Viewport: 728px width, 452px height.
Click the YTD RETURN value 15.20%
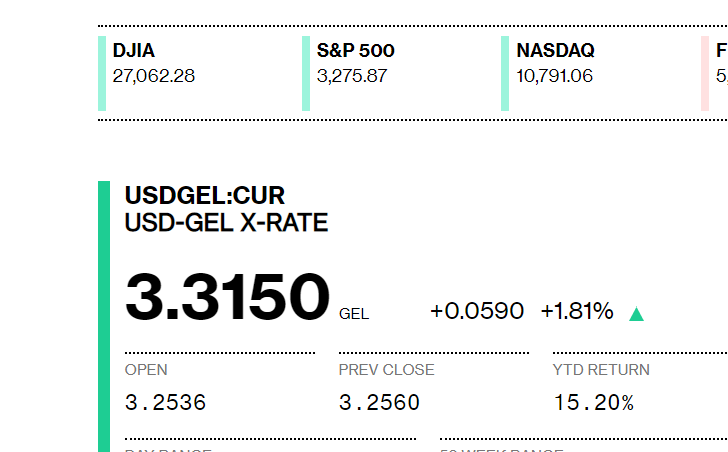pos(594,403)
